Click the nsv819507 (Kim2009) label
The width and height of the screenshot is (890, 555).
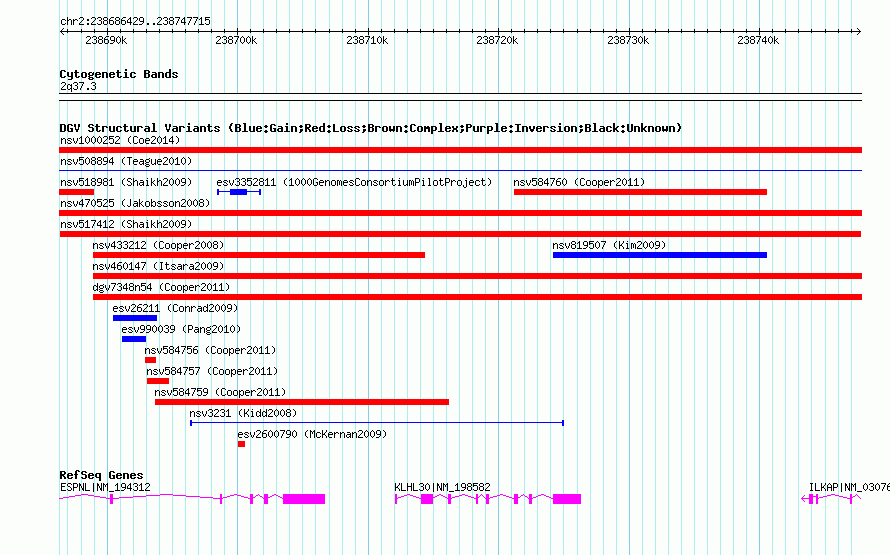[x=609, y=245]
